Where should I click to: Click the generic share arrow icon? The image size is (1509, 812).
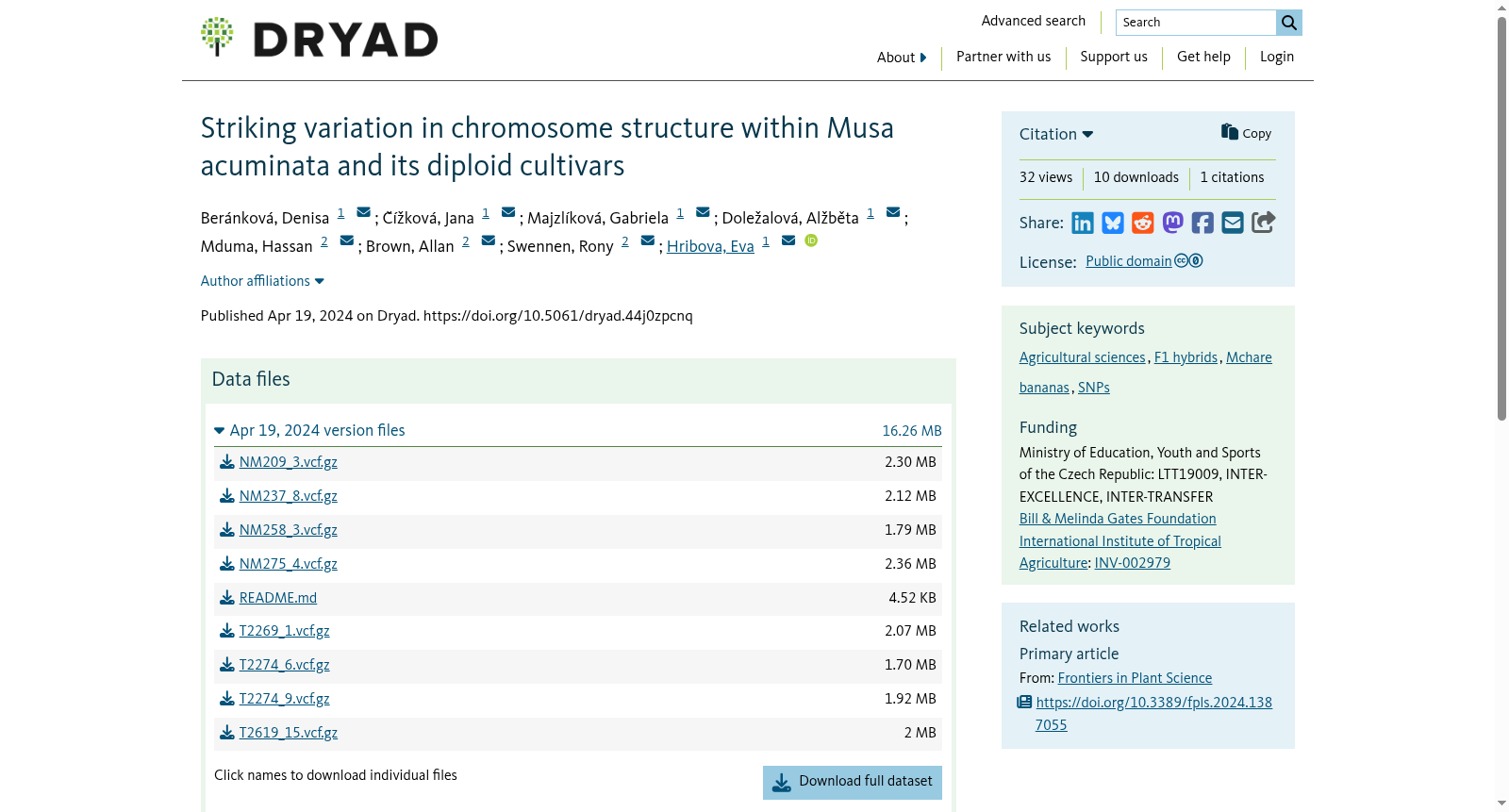pyautogui.click(x=1264, y=223)
